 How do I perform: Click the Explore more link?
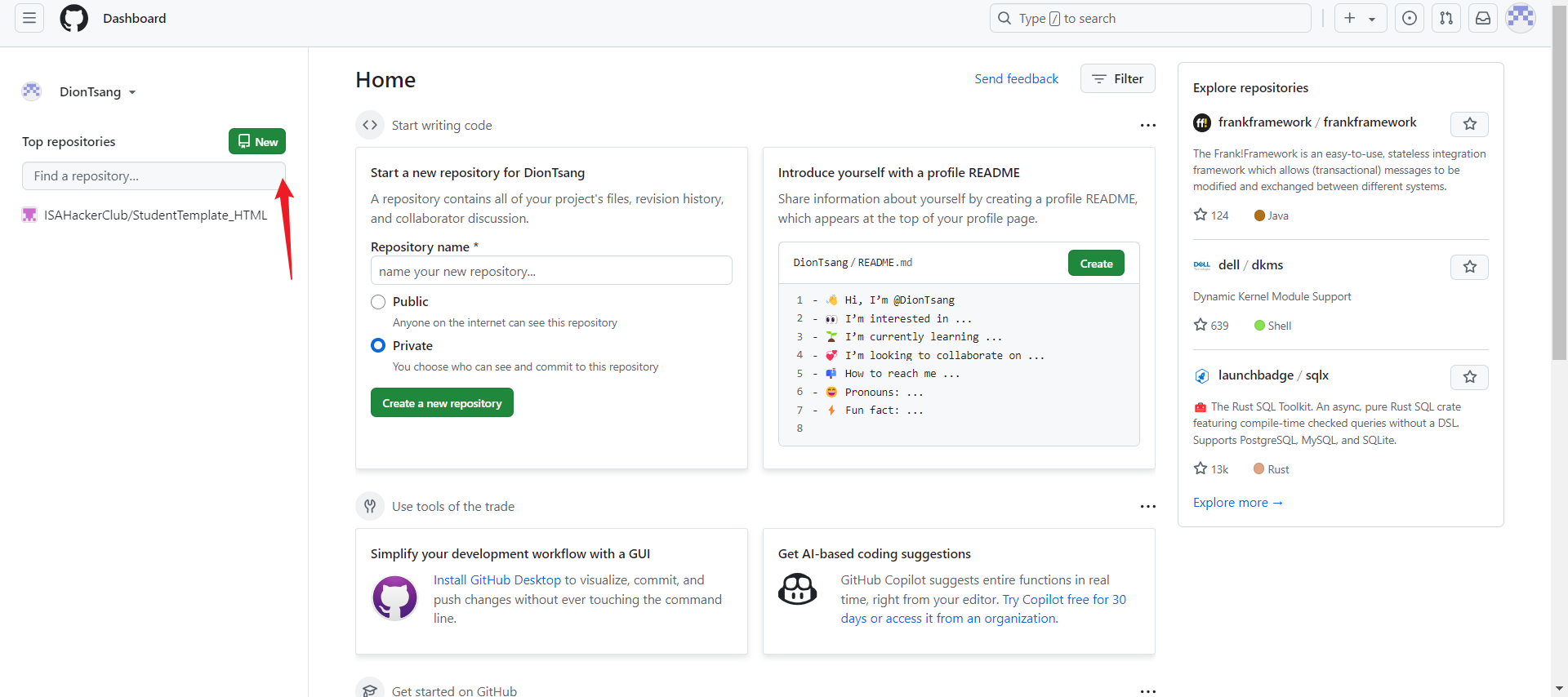(1237, 503)
